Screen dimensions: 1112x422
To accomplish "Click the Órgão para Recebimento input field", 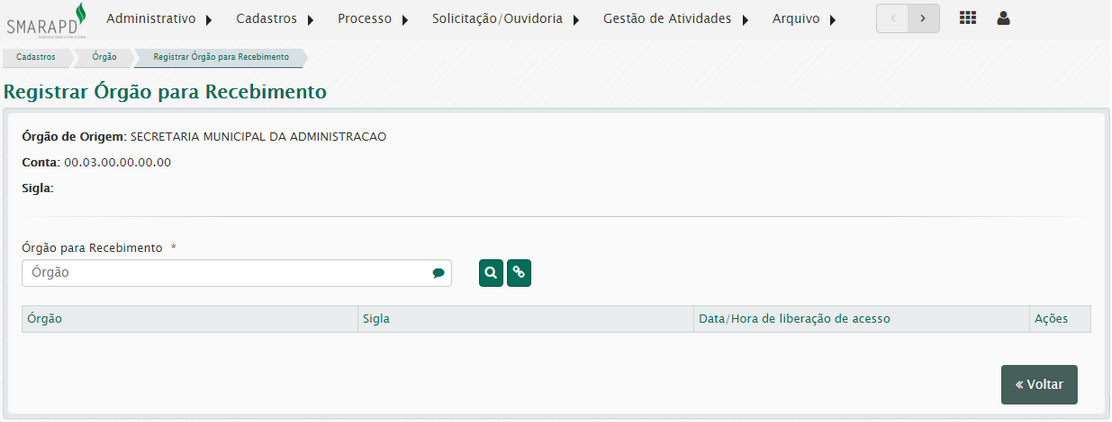I will tap(228, 273).
